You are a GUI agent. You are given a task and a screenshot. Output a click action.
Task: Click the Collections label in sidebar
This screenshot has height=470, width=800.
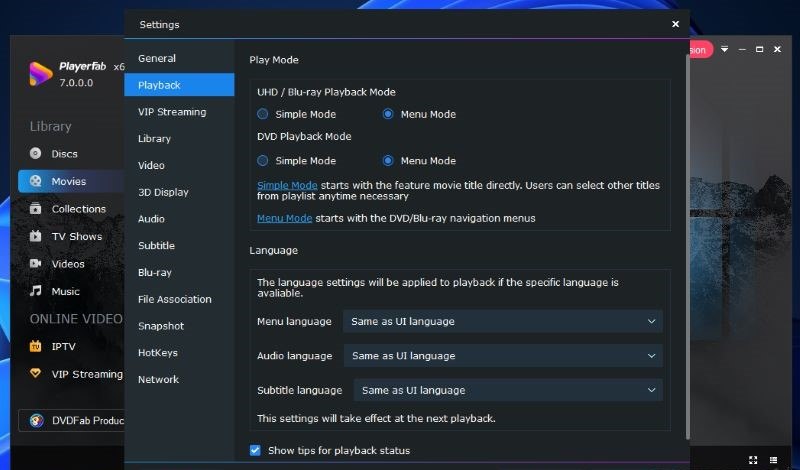pos(79,209)
